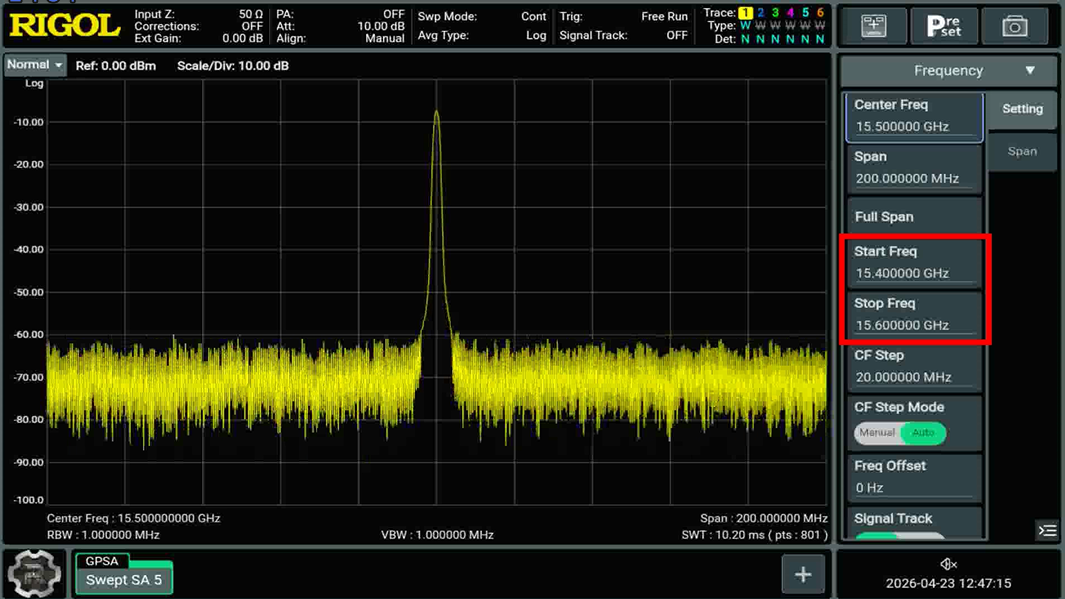Open the Normal trace mode dropdown
The height and width of the screenshot is (599, 1065).
(x=35, y=65)
